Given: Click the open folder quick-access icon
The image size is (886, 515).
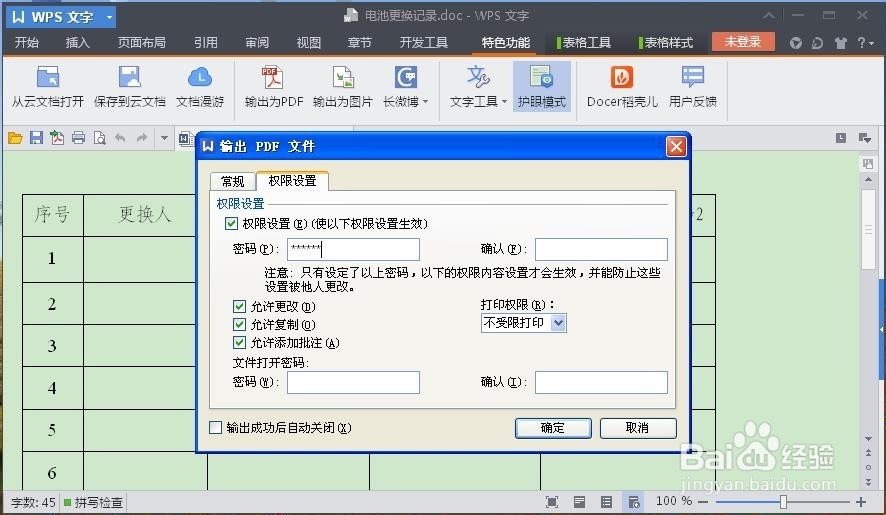Looking at the screenshot, I should tap(15, 138).
